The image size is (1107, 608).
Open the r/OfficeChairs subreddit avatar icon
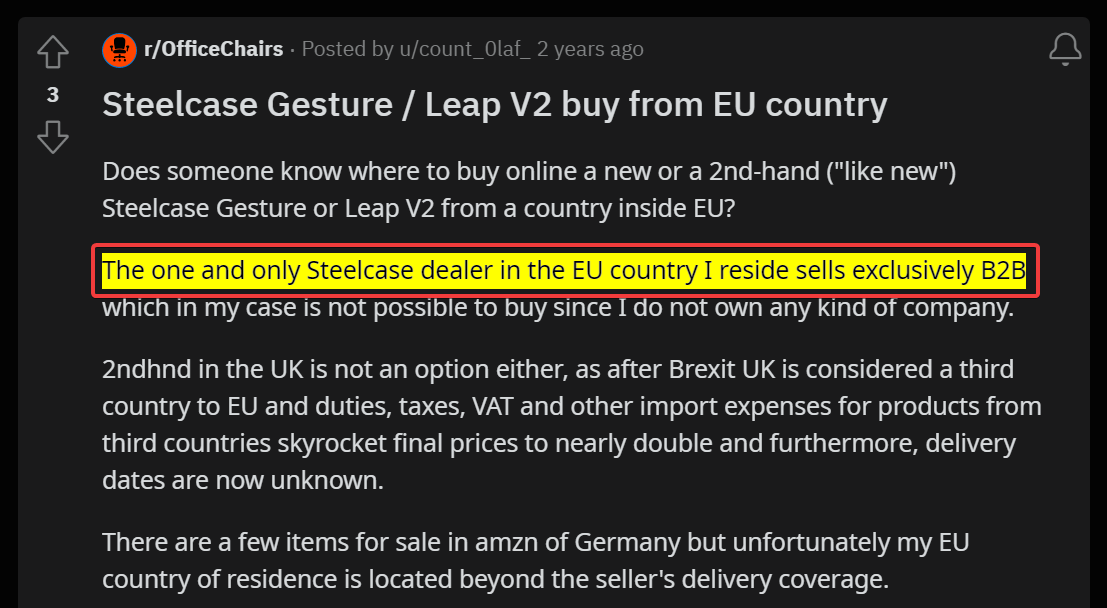tap(119, 49)
